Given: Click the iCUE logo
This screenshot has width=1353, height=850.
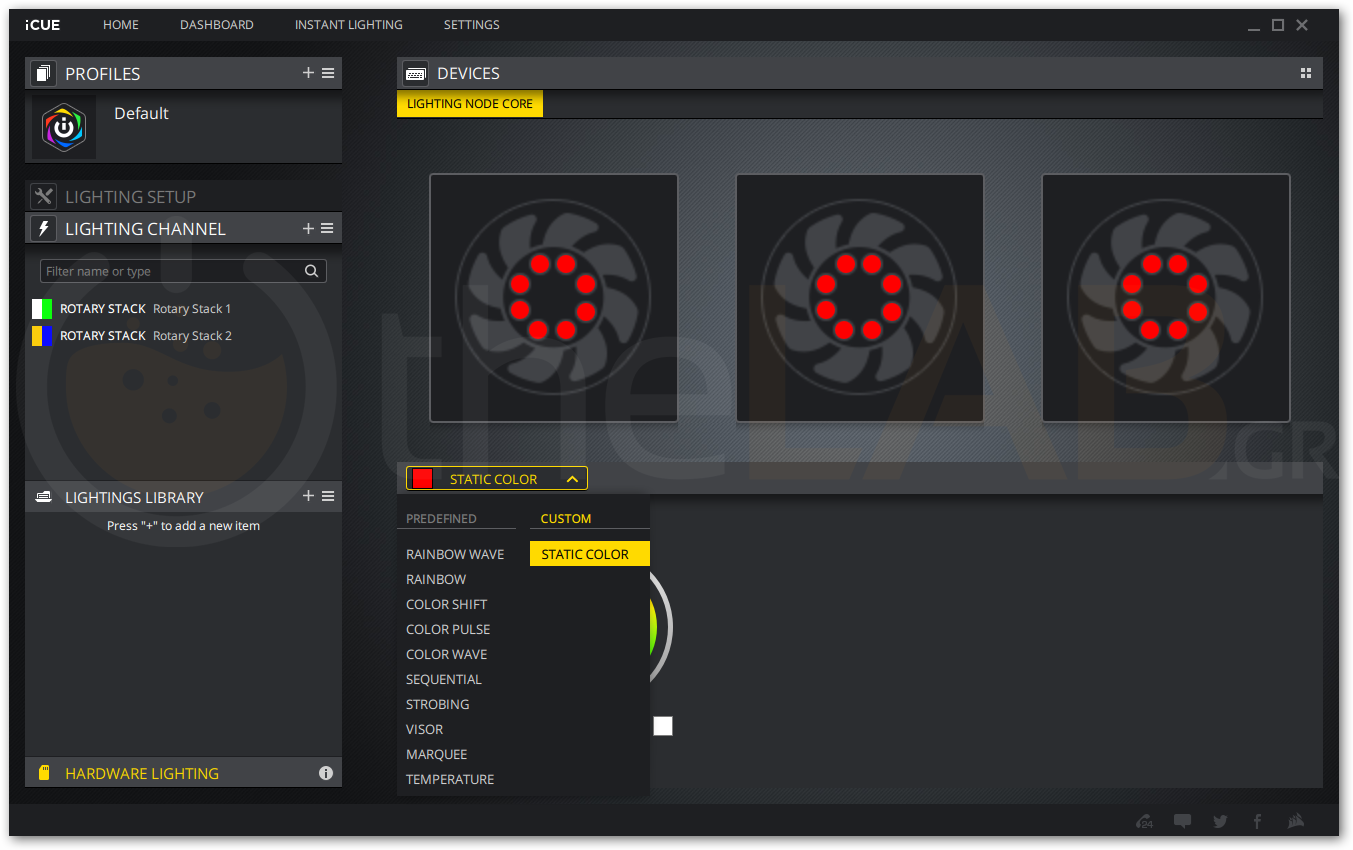Looking at the screenshot, I should [x=43, y=25].
